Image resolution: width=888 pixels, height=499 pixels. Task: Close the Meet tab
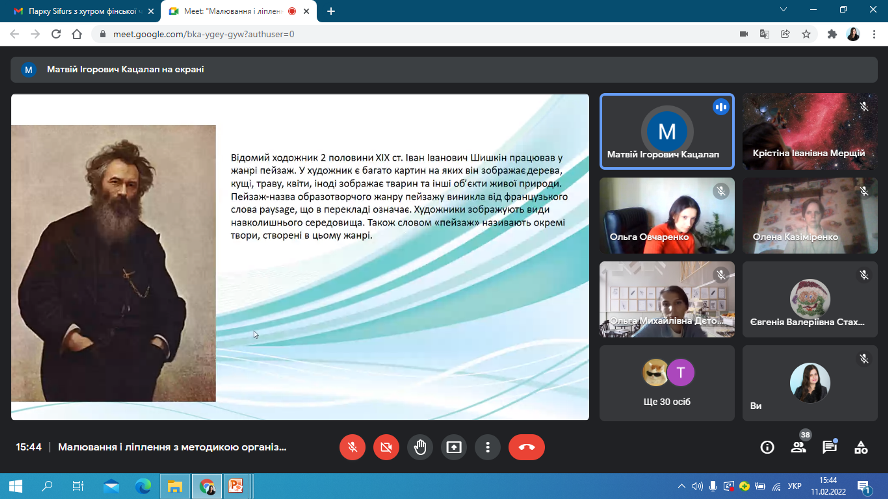(x=306, y=11)
